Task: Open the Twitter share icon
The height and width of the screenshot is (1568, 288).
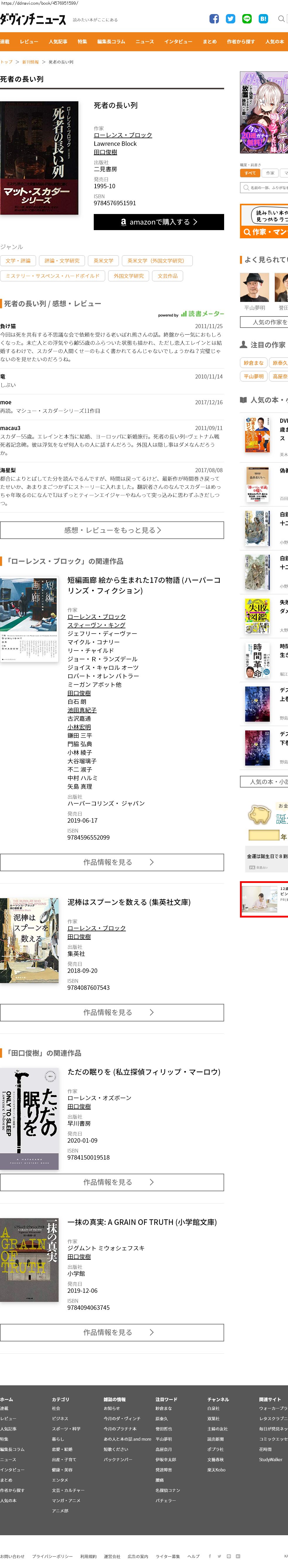Action: click(231, 19)
